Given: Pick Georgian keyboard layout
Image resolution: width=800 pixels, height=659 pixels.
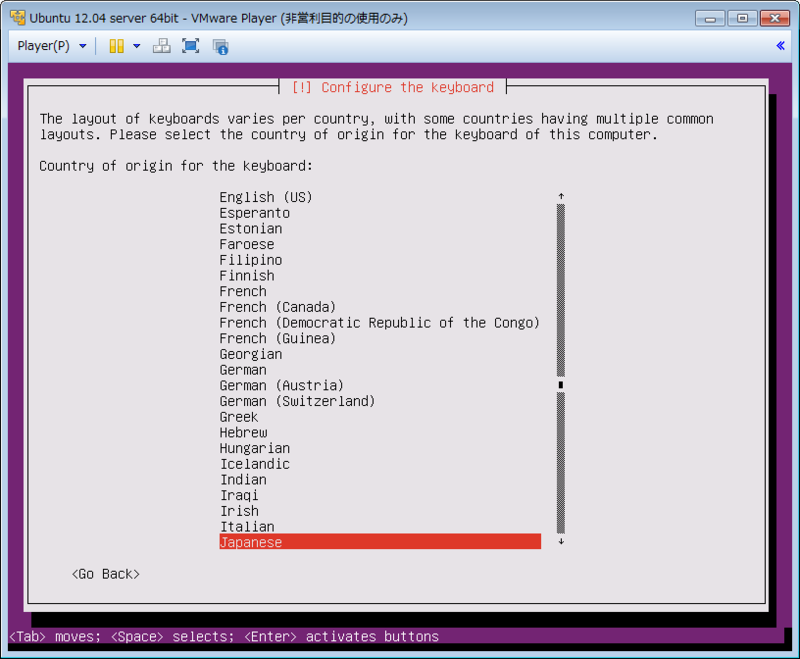Looking at the screenshot, I should pyautogui.click(x=251, y=354).
